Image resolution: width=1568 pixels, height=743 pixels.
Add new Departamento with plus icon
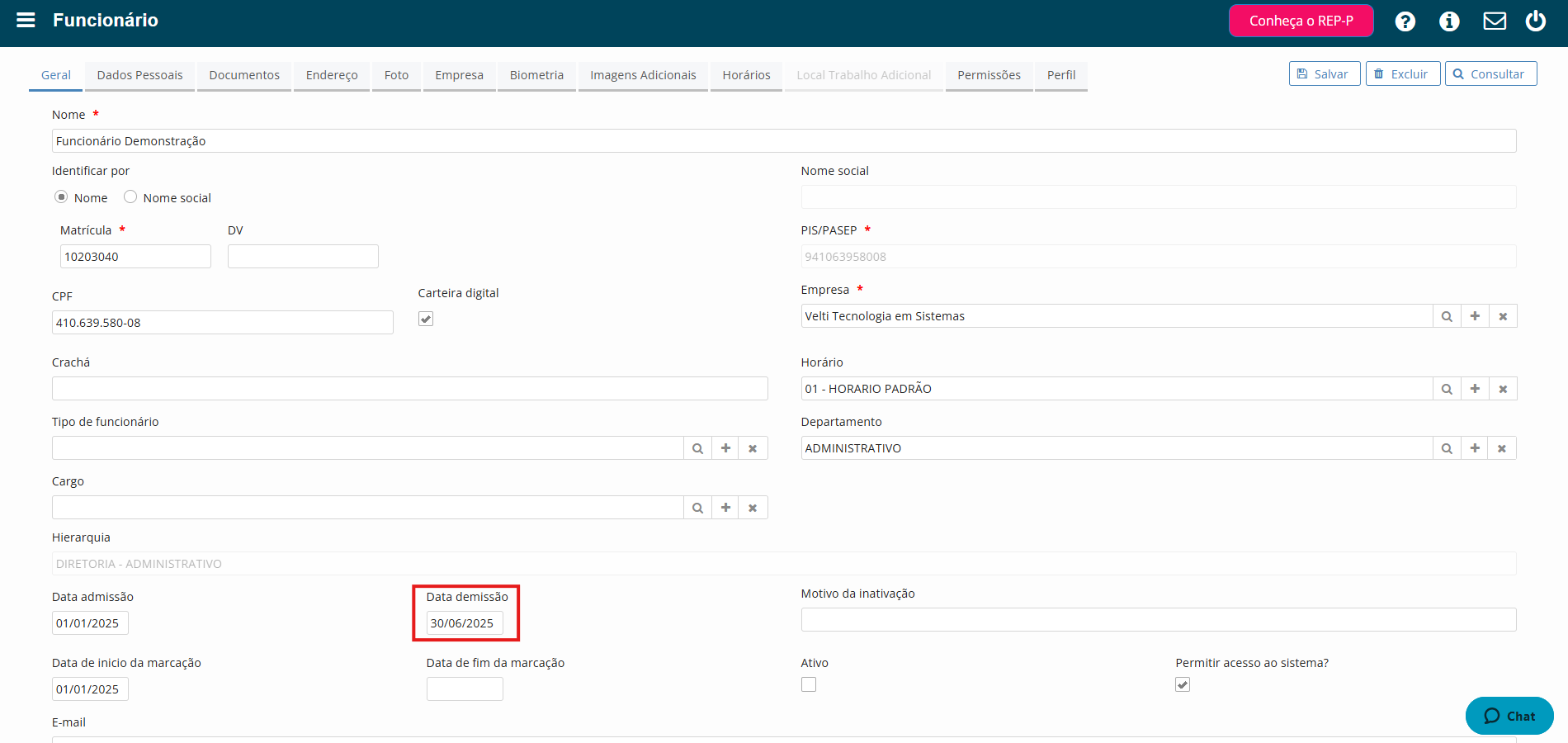point(1475,448)
